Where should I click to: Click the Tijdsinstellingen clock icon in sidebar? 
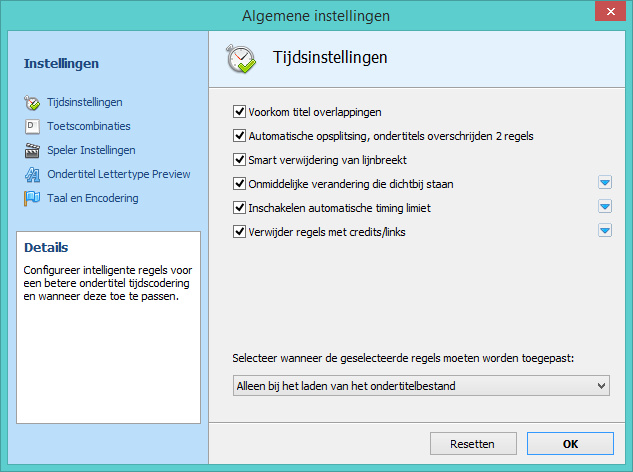(x=31, y=102)
